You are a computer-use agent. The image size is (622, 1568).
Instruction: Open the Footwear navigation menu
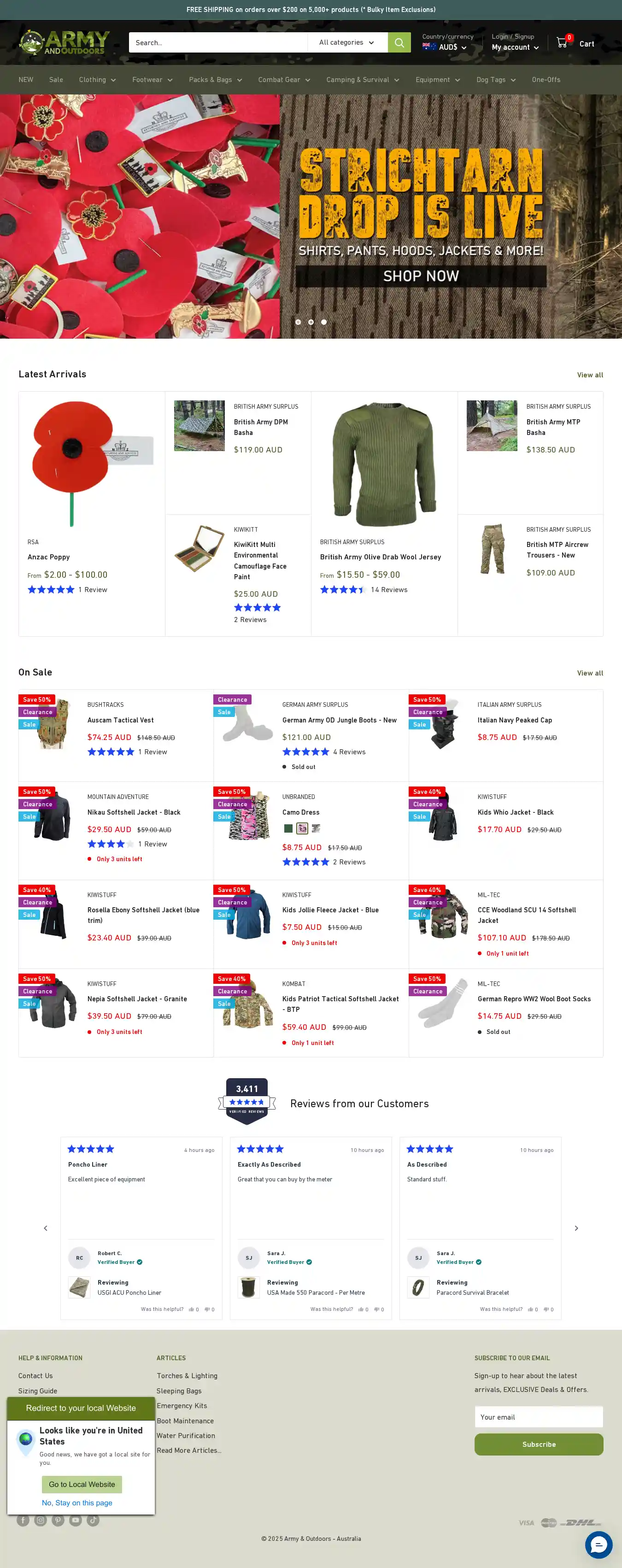tap(152, 80)
